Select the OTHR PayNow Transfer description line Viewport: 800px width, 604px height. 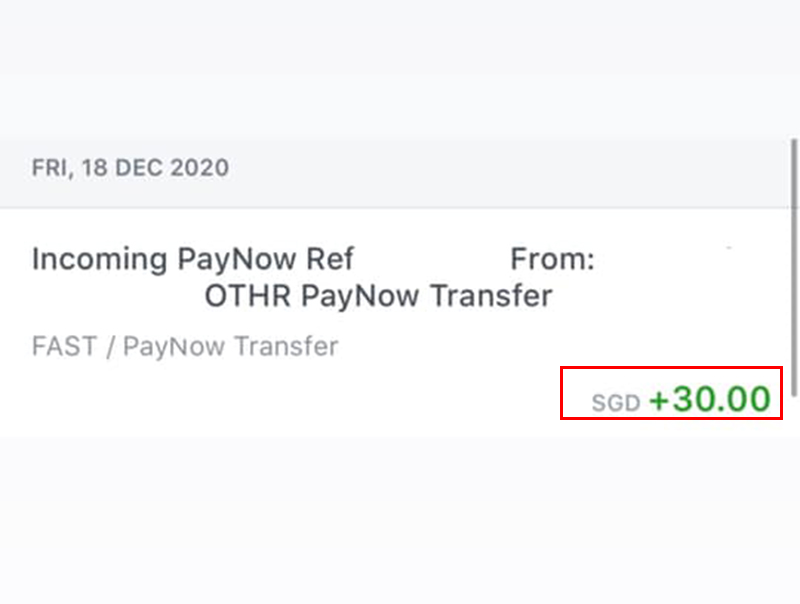378,296
